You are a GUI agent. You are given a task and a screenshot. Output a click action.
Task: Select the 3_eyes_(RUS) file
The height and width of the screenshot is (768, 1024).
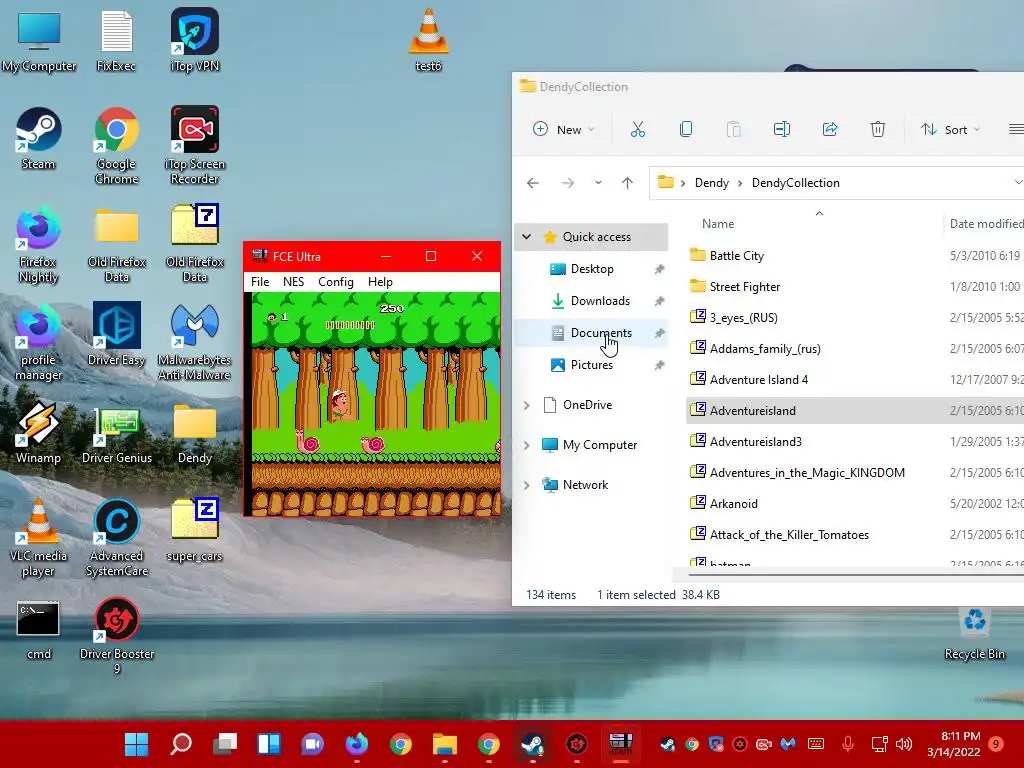[743, 317]
